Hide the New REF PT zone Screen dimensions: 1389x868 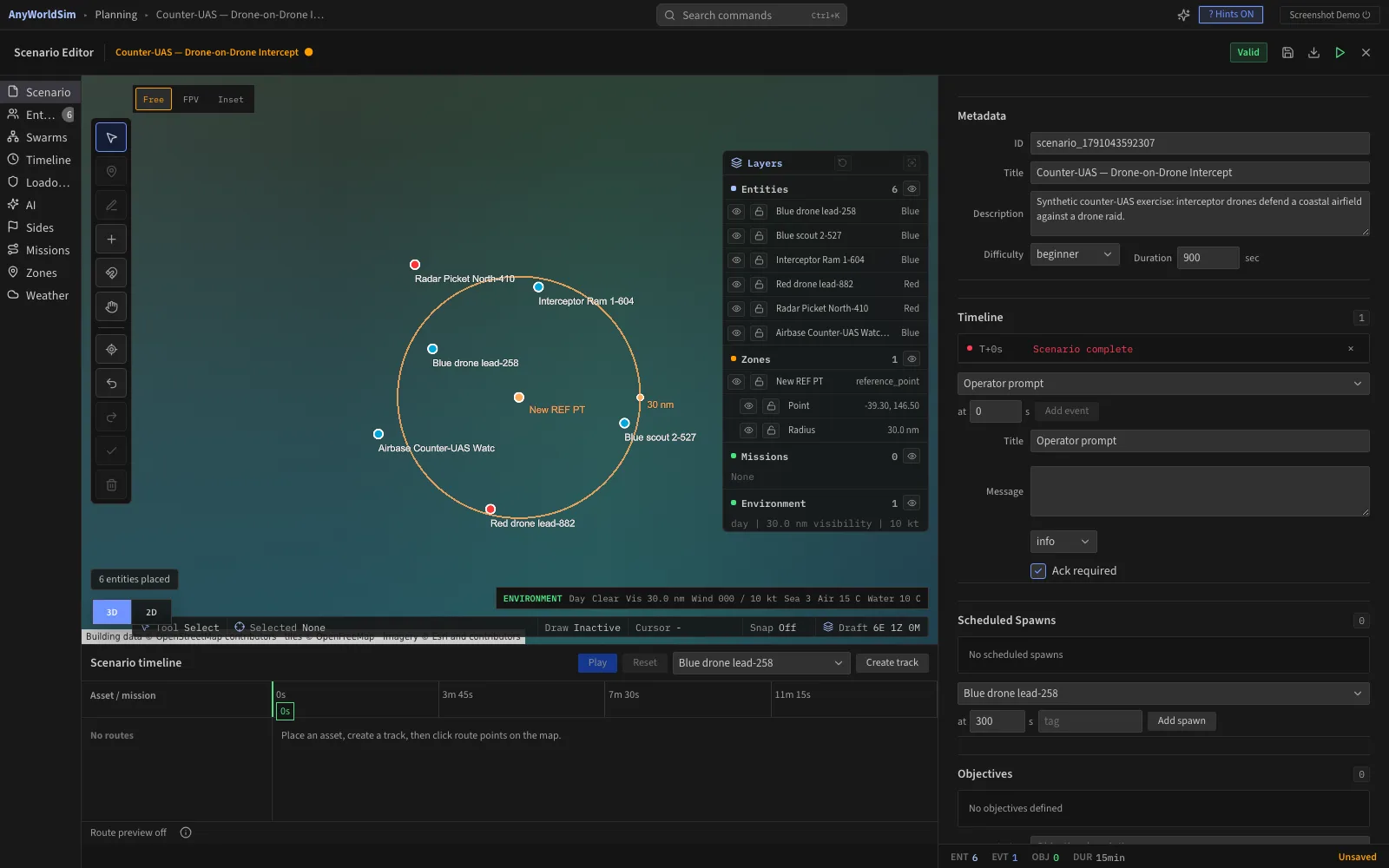736,381
